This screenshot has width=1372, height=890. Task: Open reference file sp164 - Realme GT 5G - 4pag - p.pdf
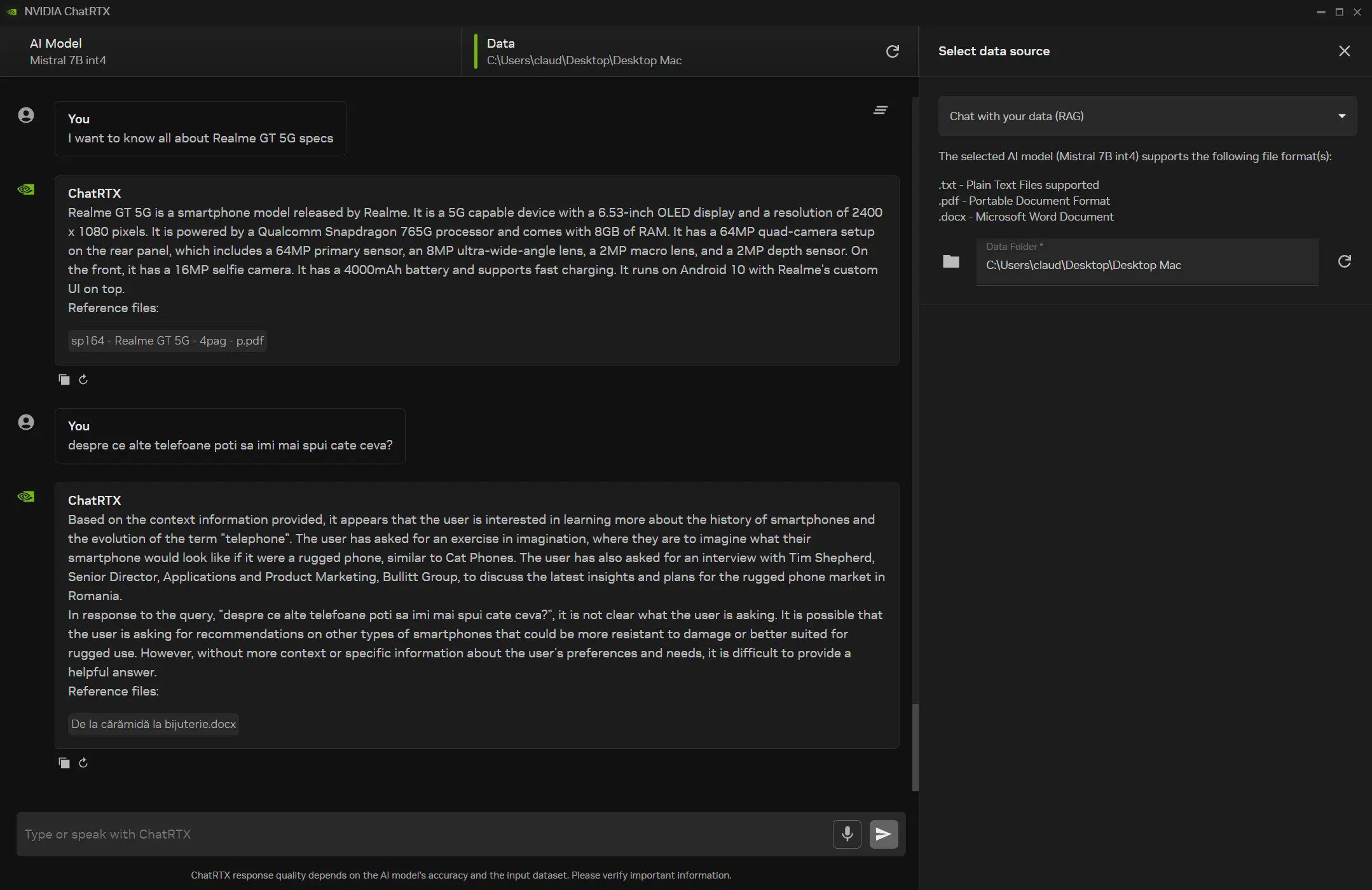[167, 341]
